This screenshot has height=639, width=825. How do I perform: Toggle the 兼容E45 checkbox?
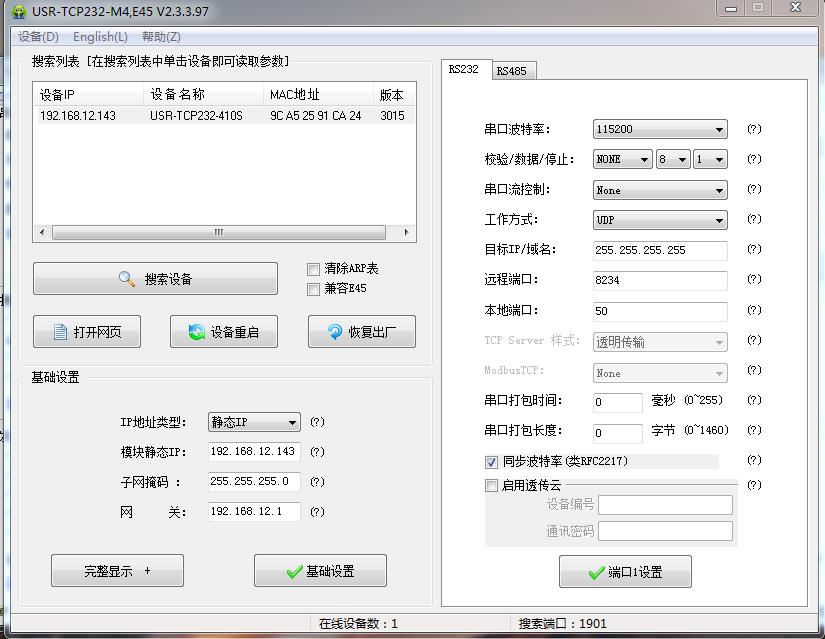[x=313, y=289]
